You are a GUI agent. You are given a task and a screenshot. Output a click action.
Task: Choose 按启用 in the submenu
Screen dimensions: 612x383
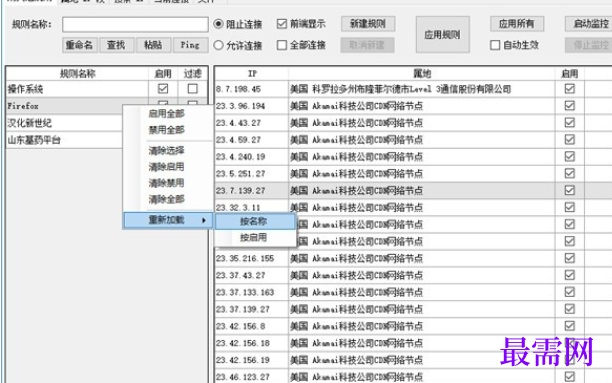point(255,237)
